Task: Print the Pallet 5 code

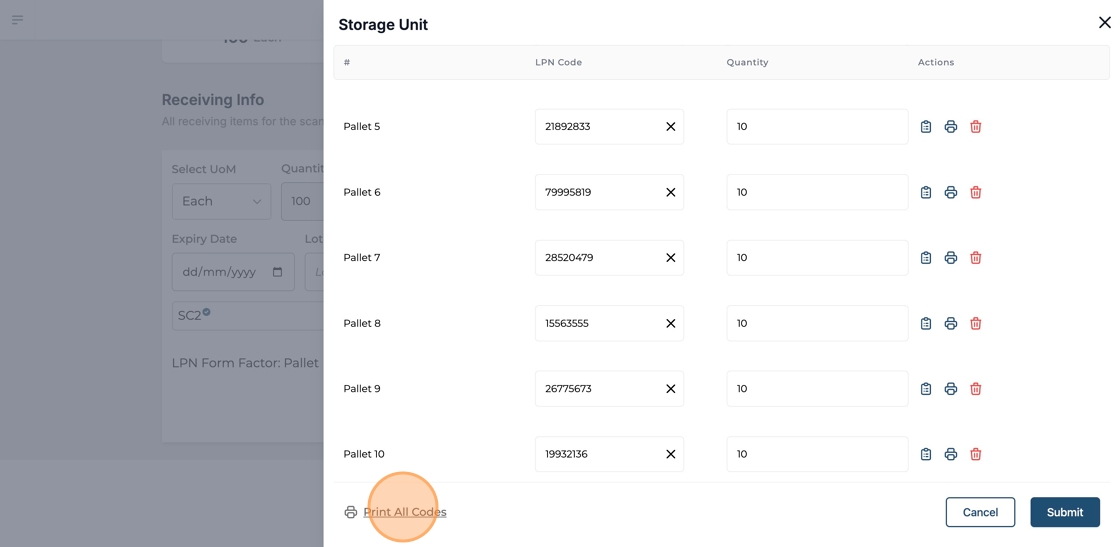Action: [x=950, y=127]
